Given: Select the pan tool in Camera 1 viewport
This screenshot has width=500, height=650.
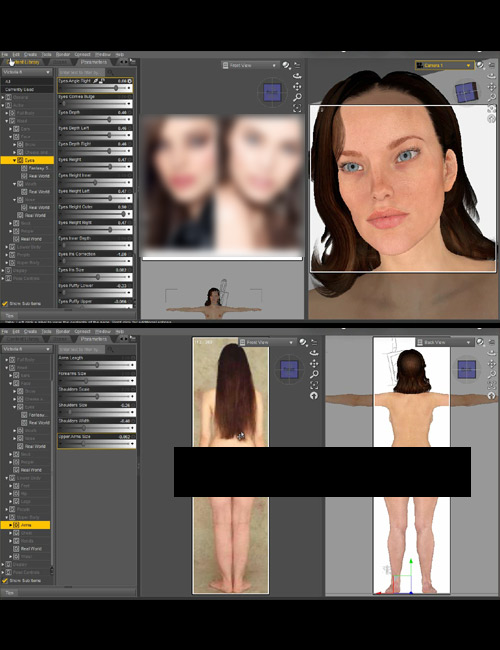Looking at the screenshot, I should (x=491, y=87).
